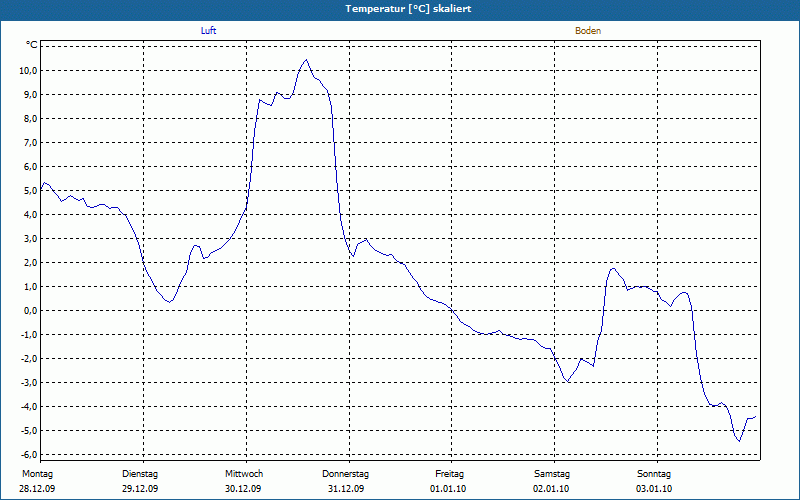Click the 2,0 y-axis value

[30, 262]
